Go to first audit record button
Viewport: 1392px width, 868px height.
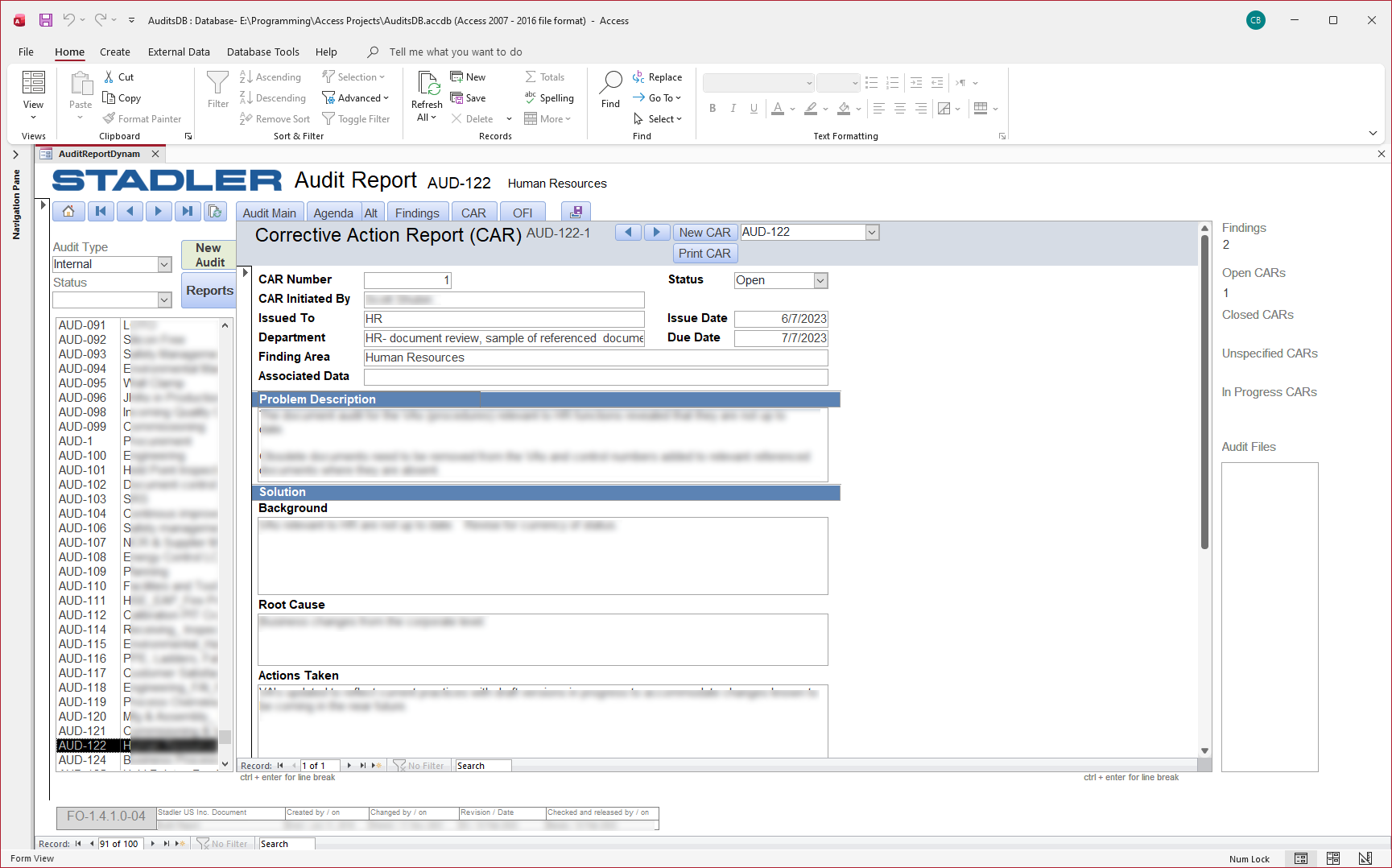[x=101, y=212]
